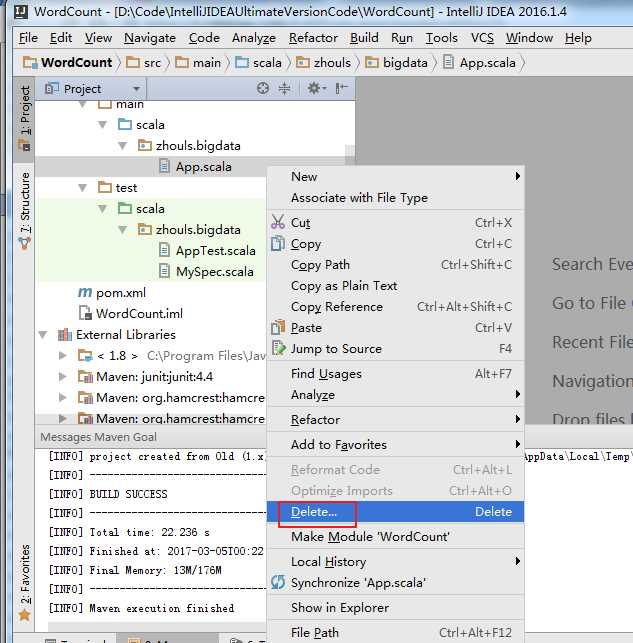633x643 pixels.
Task: Open the Project view dropdown
Action: [136, 89]
